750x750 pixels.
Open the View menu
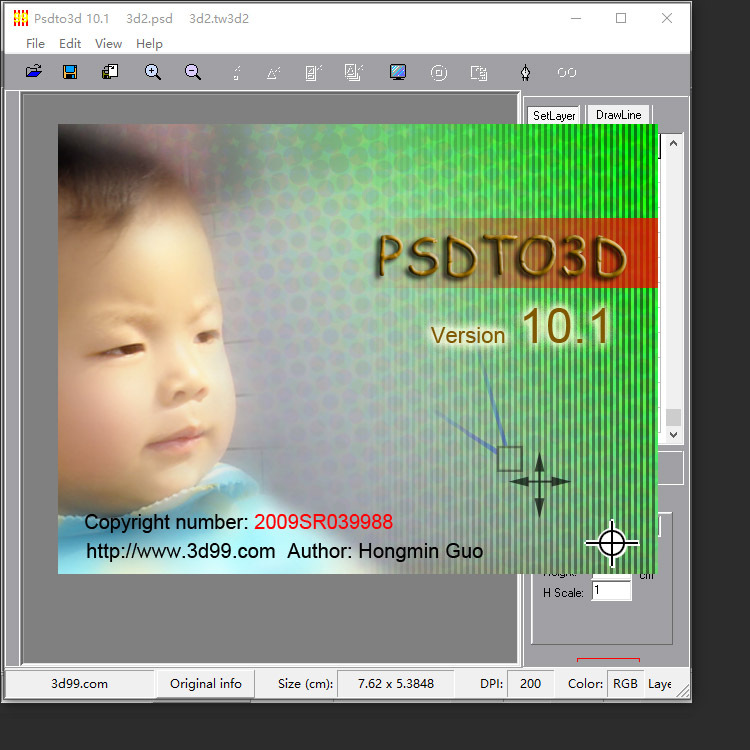coord(108,44)
